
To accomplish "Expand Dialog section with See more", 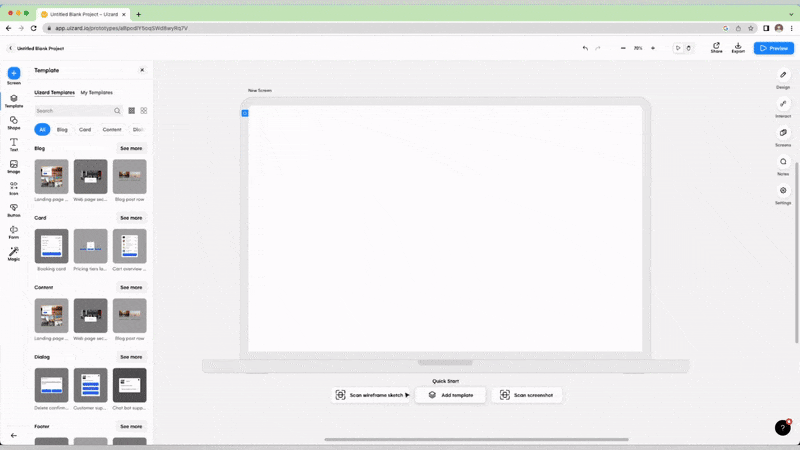I will pos(131,357).
